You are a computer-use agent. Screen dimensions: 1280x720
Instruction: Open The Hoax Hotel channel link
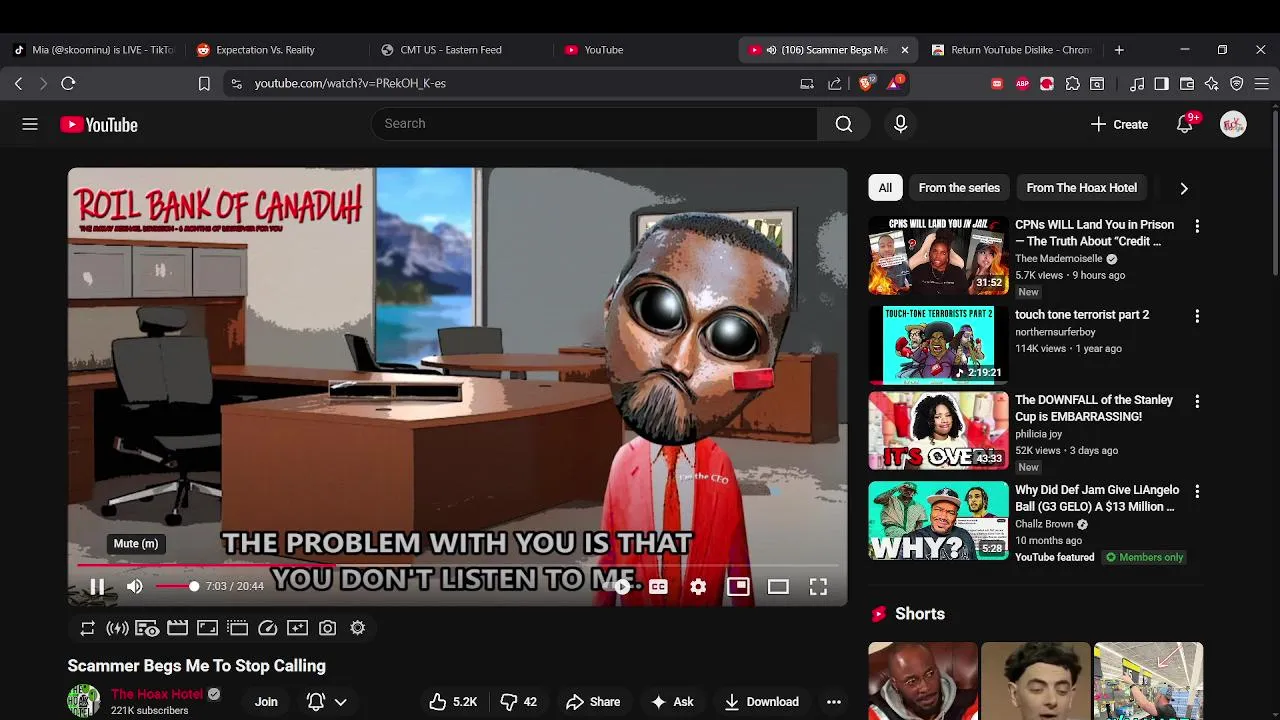tap(157, 694)
